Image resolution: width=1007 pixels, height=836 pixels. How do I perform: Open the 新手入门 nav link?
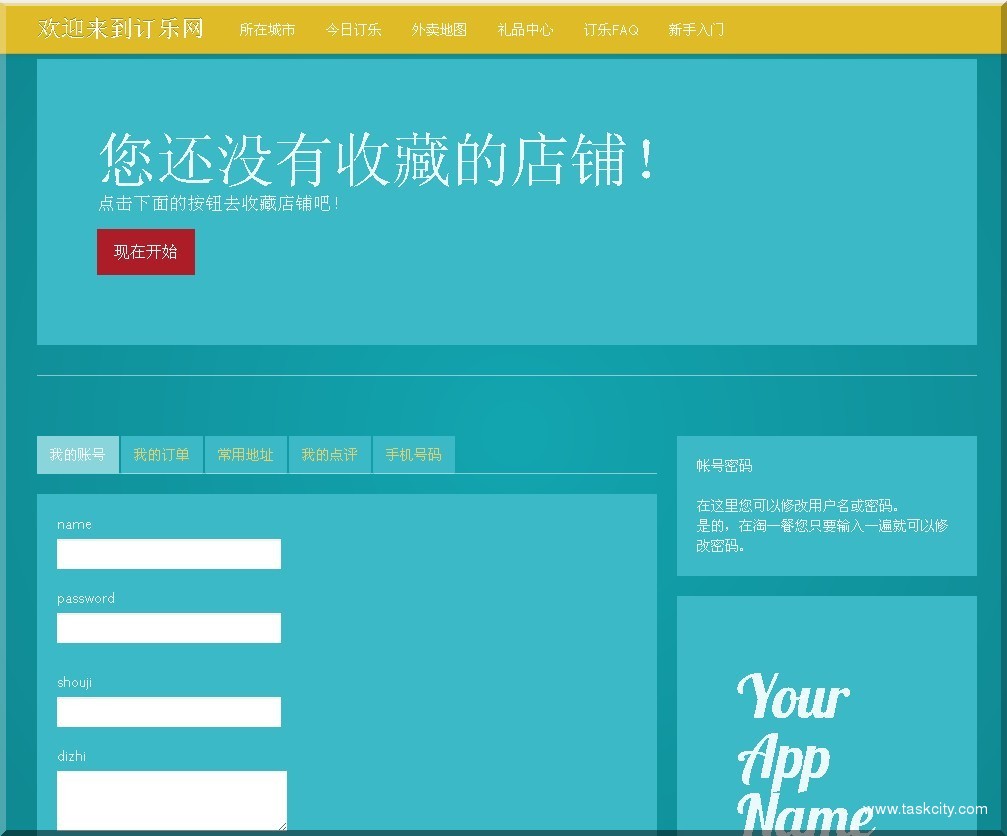pyautogui.click(x=696, y=30)
